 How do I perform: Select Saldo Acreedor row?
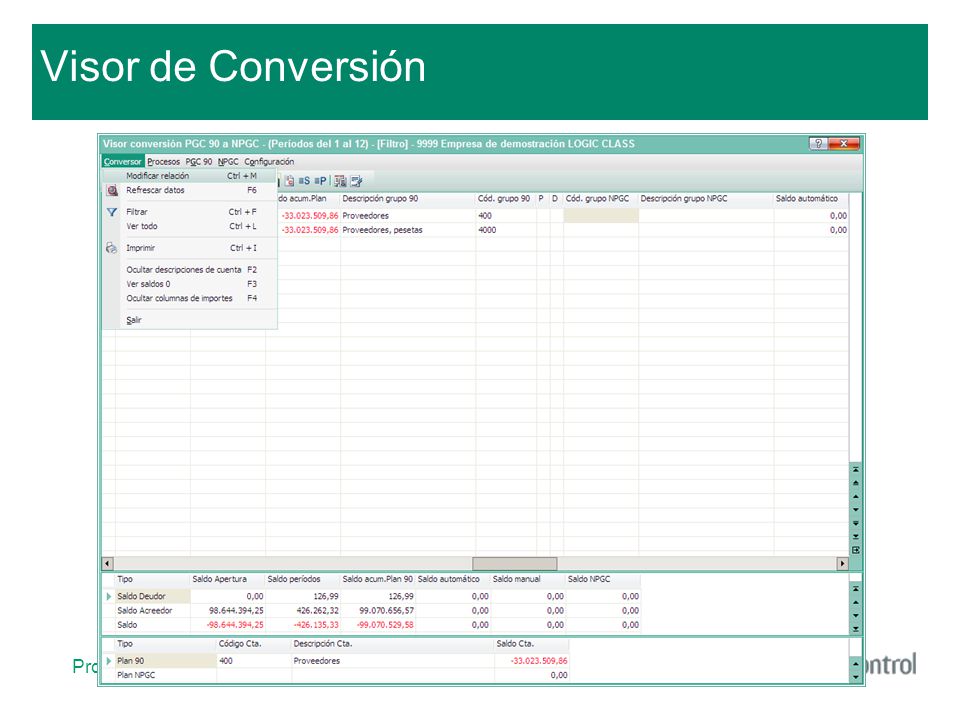(x=371, y=610)
